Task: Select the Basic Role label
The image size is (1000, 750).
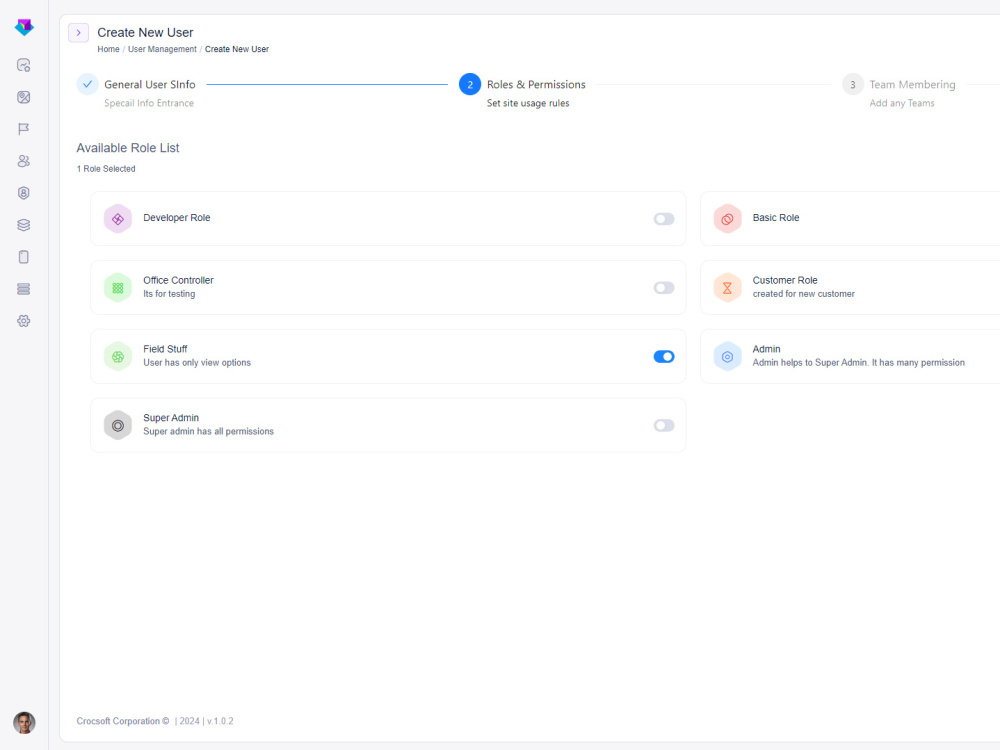Action: pos(776,217)
